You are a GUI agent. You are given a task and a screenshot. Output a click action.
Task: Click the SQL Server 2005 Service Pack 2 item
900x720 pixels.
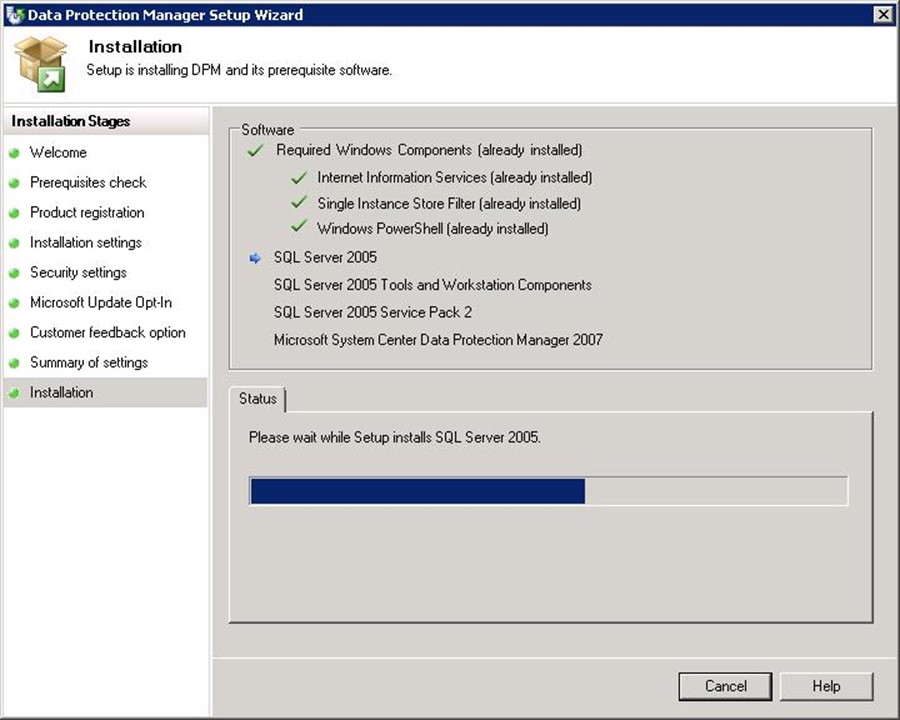tap(373, 312)
